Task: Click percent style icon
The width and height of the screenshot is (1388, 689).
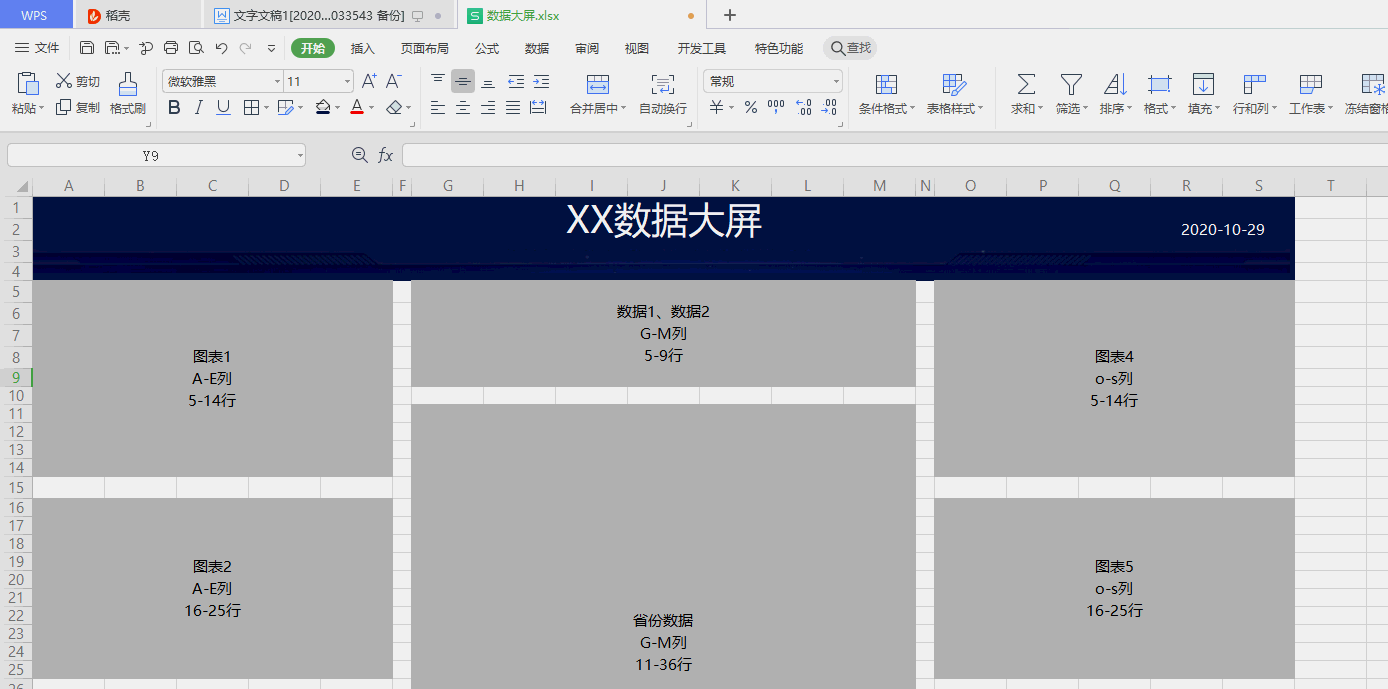Action: pos(751,107)
